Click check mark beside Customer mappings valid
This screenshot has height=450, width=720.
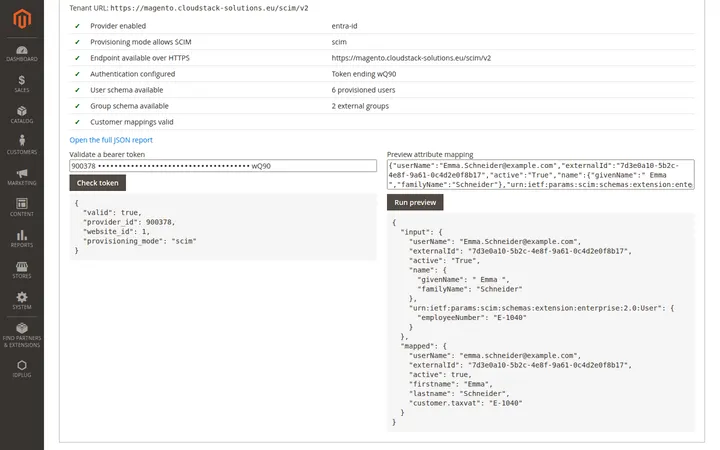tap(77, 122)
